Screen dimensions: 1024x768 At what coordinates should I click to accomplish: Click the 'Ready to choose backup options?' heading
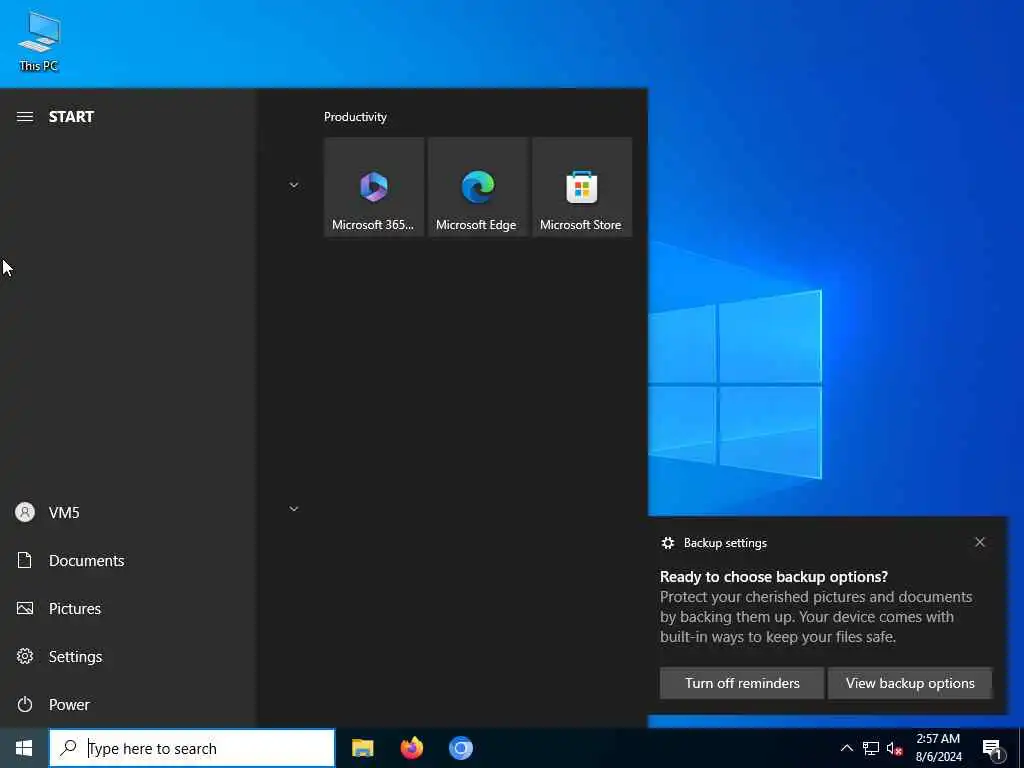click(774, 577)
